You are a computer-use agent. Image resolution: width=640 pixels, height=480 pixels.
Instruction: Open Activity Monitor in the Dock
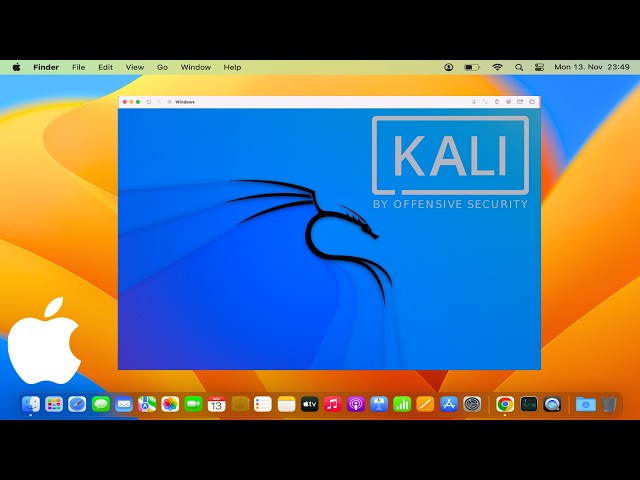(529, 404)
